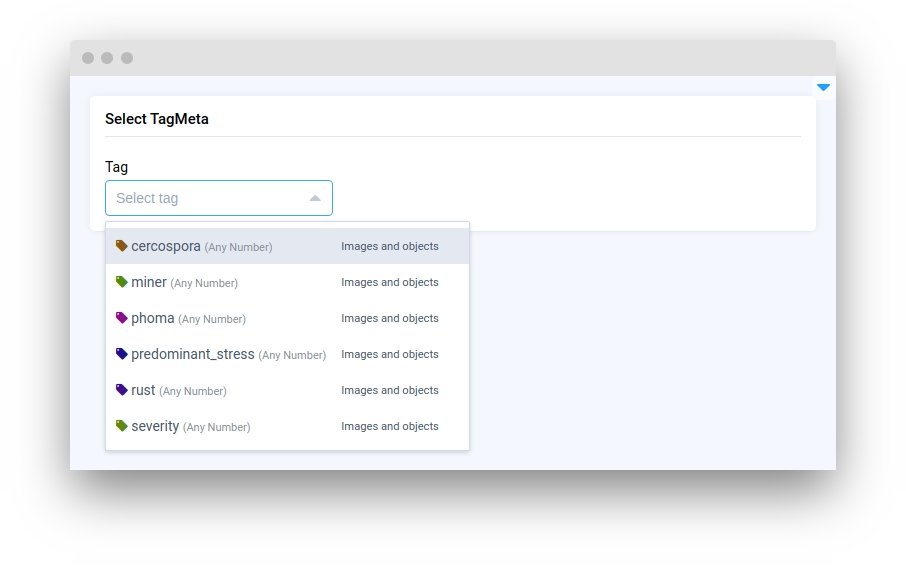The image size is (906, 570).
Task: Click the magenta phoma tag icon
Action: [122, 318]
